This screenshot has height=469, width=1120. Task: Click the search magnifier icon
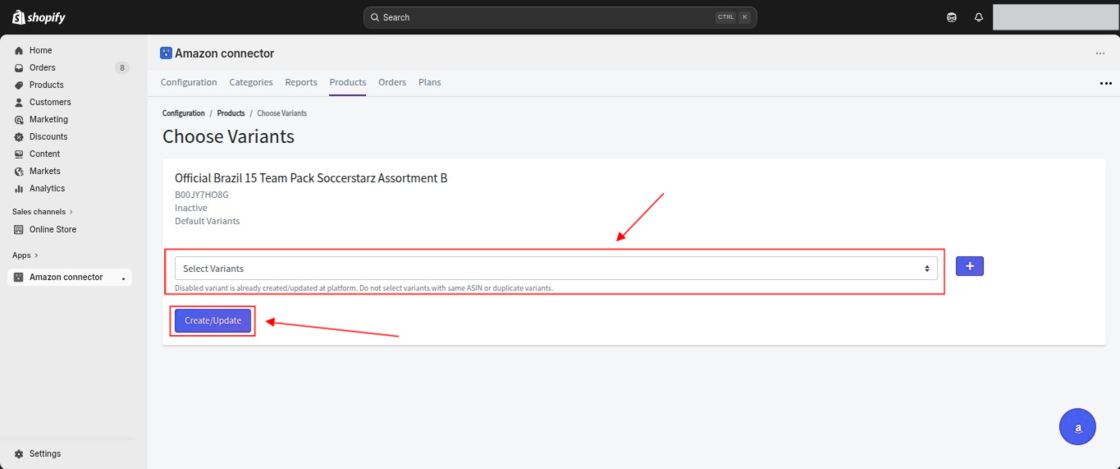(375, 17)
